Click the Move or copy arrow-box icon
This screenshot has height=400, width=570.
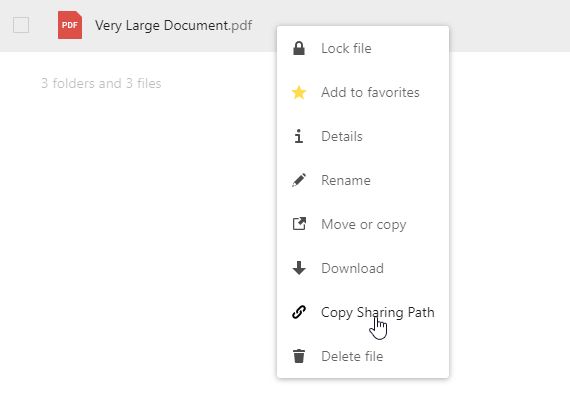299,224
